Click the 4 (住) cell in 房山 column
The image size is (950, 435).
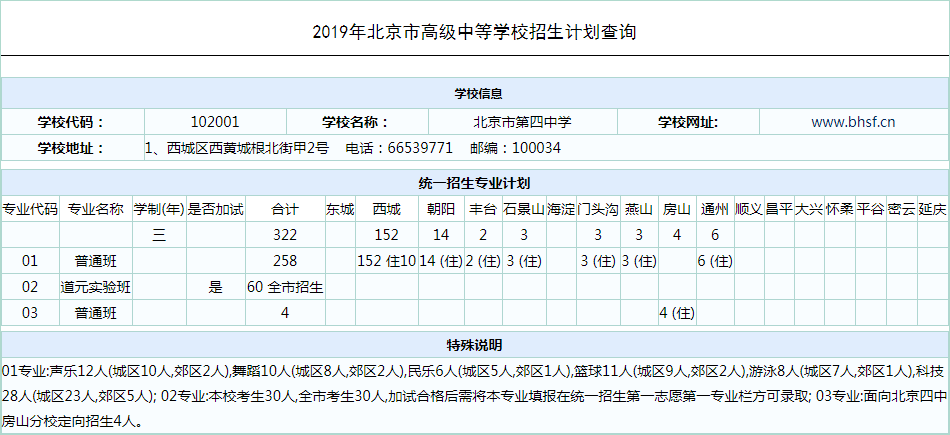click(x=677, y=313)
